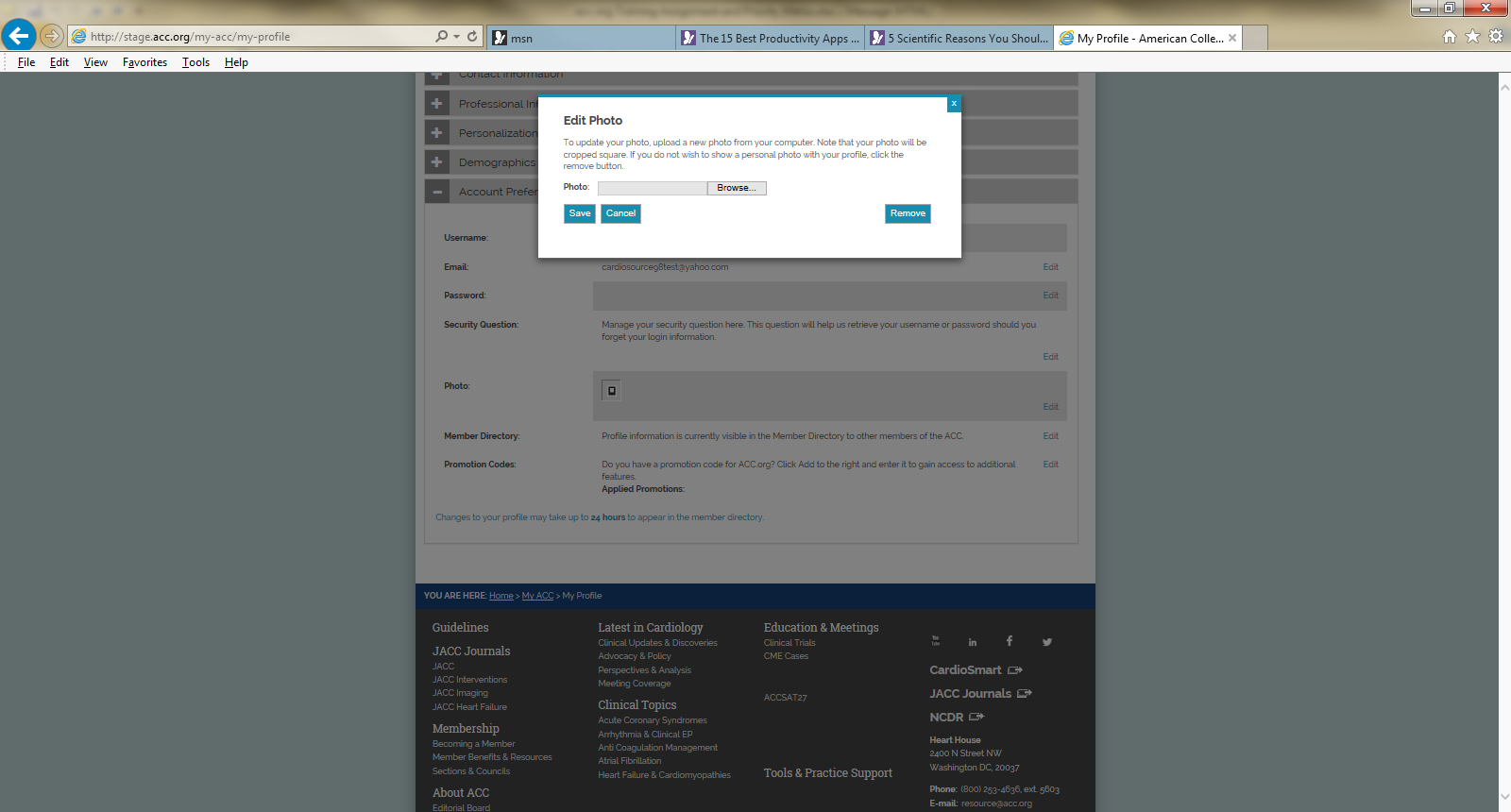Viewport: 1511px width, 812px height.
Task: Open the browser Tools gear icon
Action: pos(1496,37)
